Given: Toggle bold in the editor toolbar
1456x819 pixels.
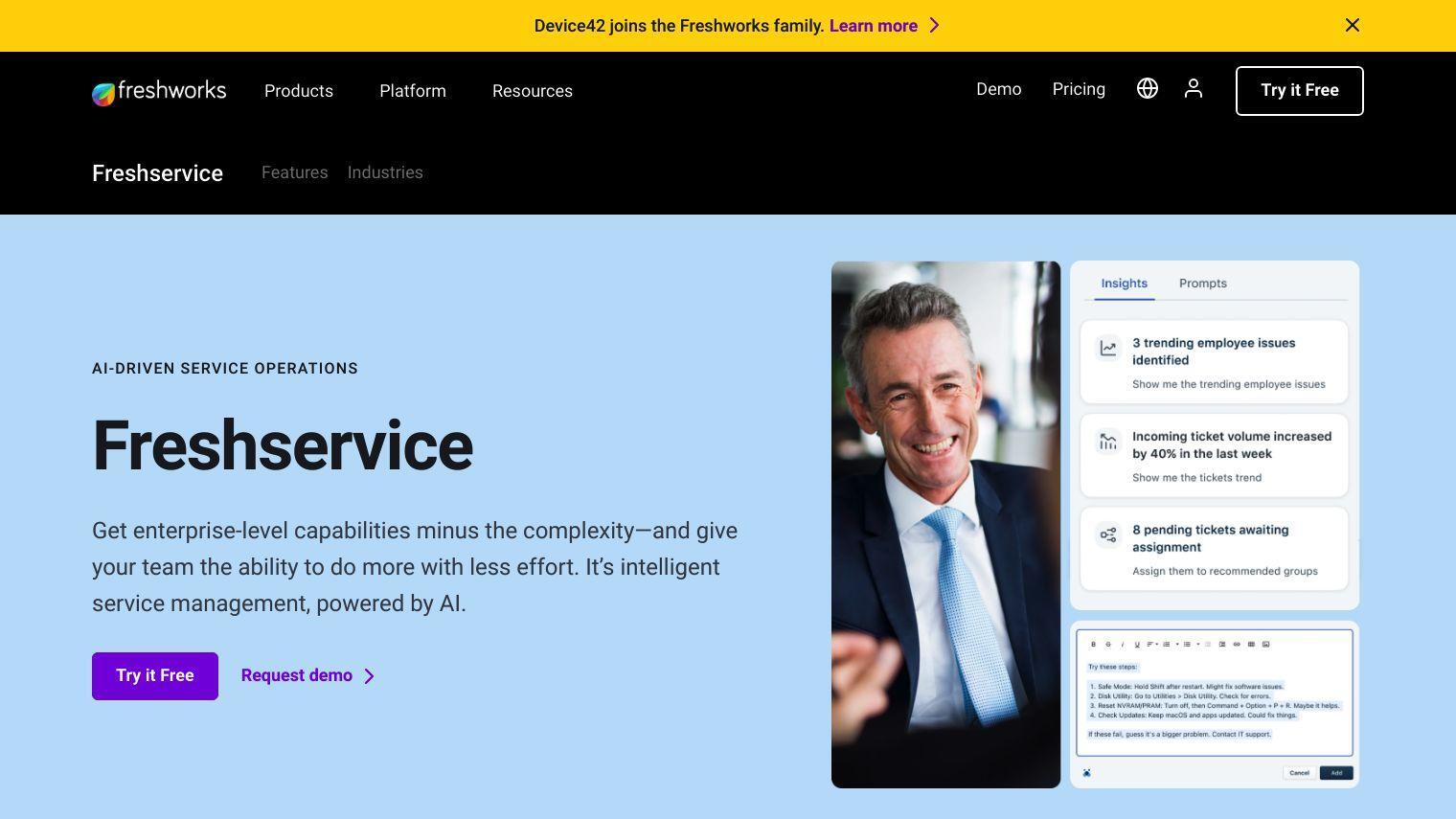Looking at the screenshot, I should point(1093,645).
